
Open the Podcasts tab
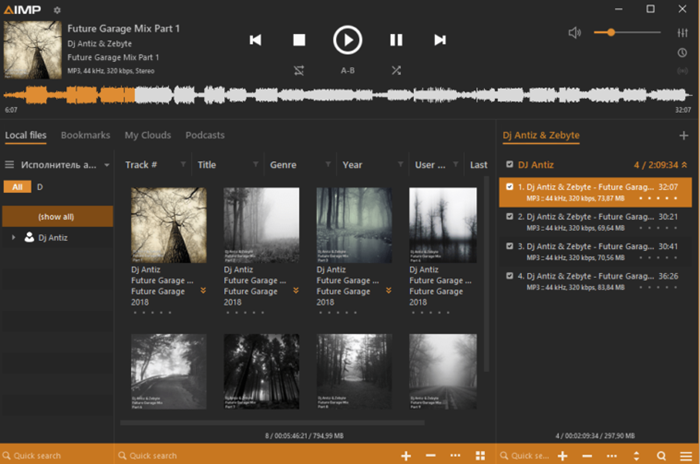coord(205,135)
